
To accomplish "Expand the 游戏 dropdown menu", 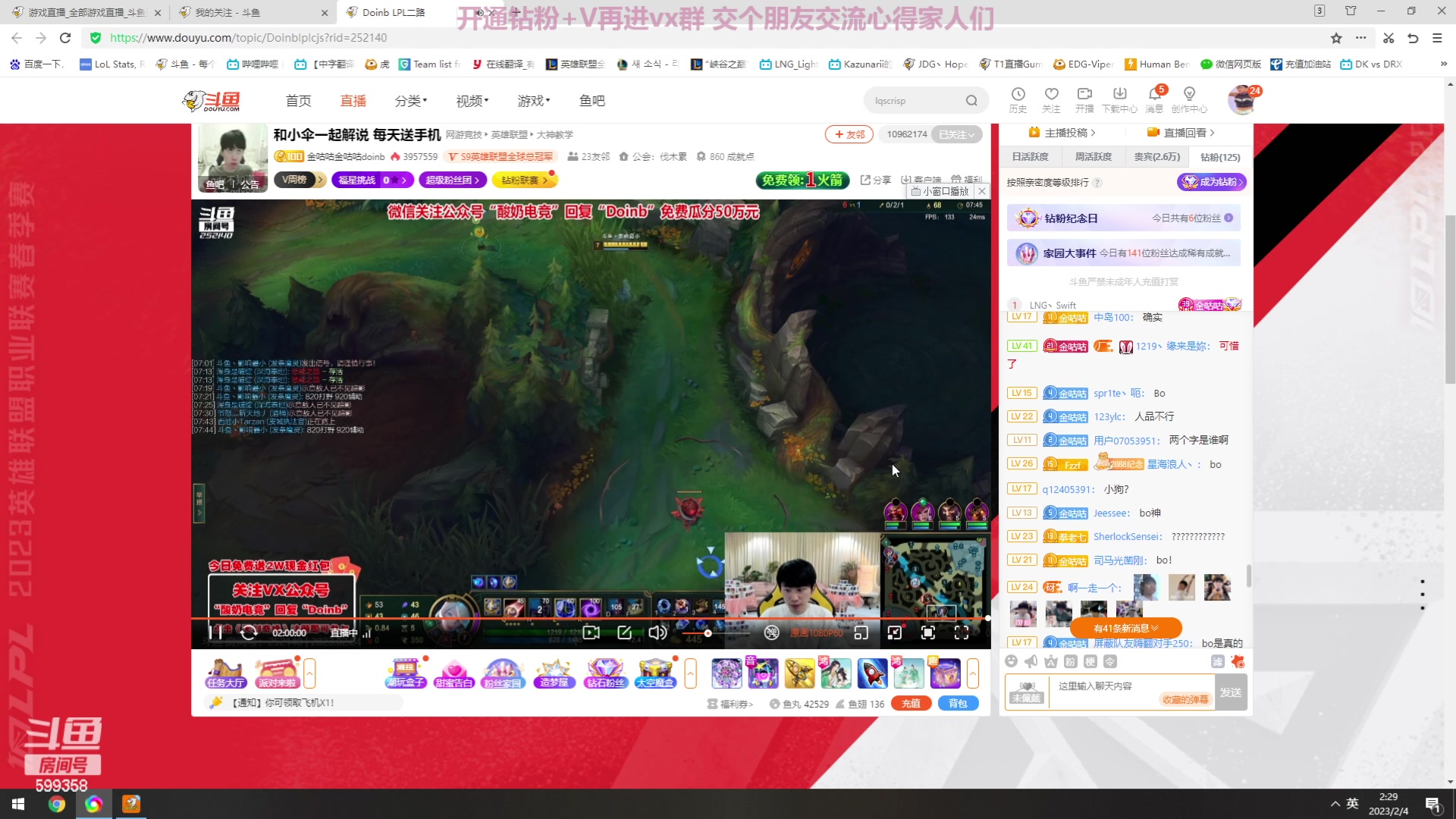I will pyautogui.click(x=534, y=101).
